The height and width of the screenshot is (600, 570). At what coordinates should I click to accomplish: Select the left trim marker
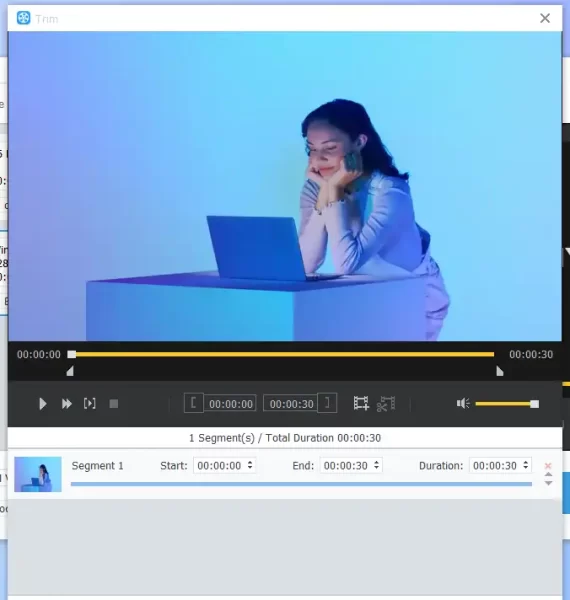(x=70, y=371)
